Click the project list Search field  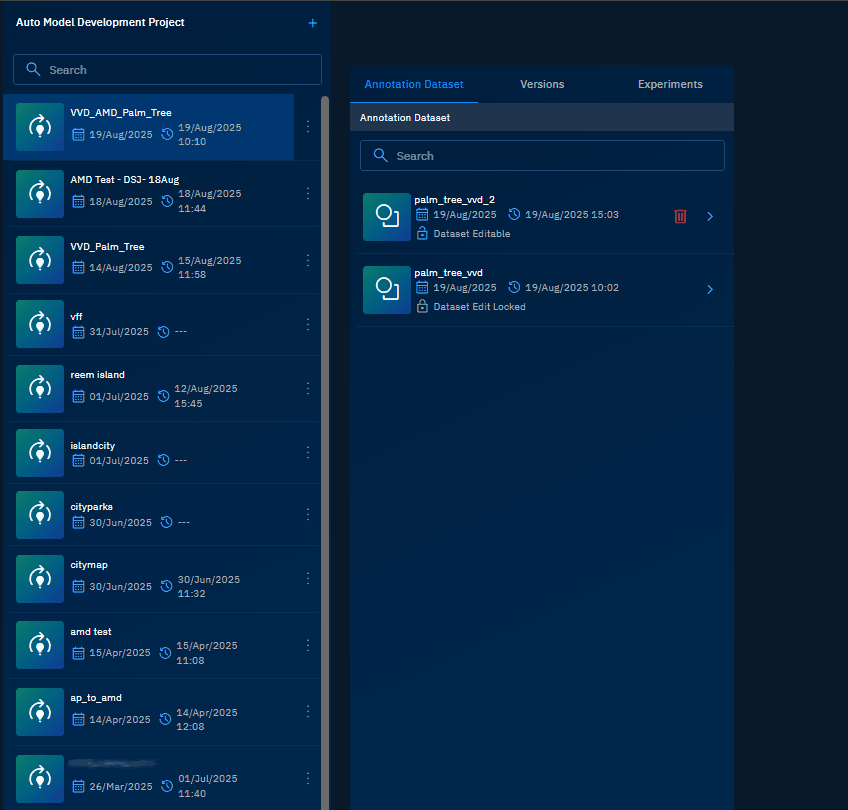point(167,70)
